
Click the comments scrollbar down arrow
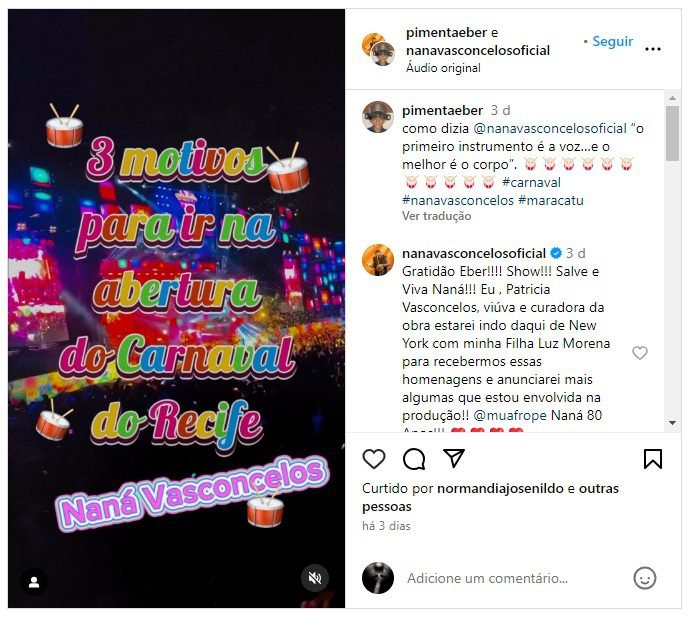pos(673,422)
